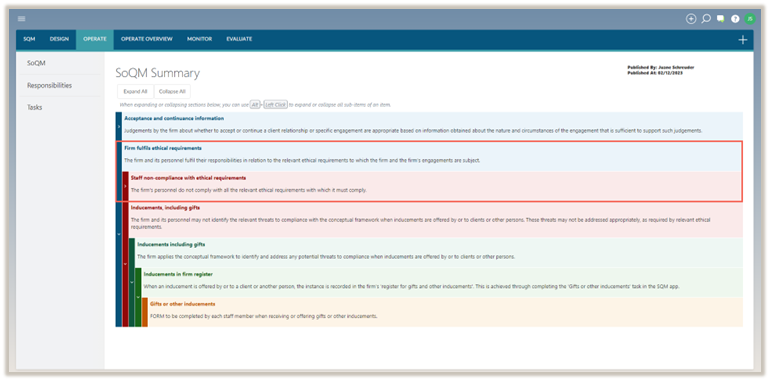Click the orange Gifts or other inducements bar
Viewport: 770px width, 381px height.
pyautogui.click(x=144, y=312)
